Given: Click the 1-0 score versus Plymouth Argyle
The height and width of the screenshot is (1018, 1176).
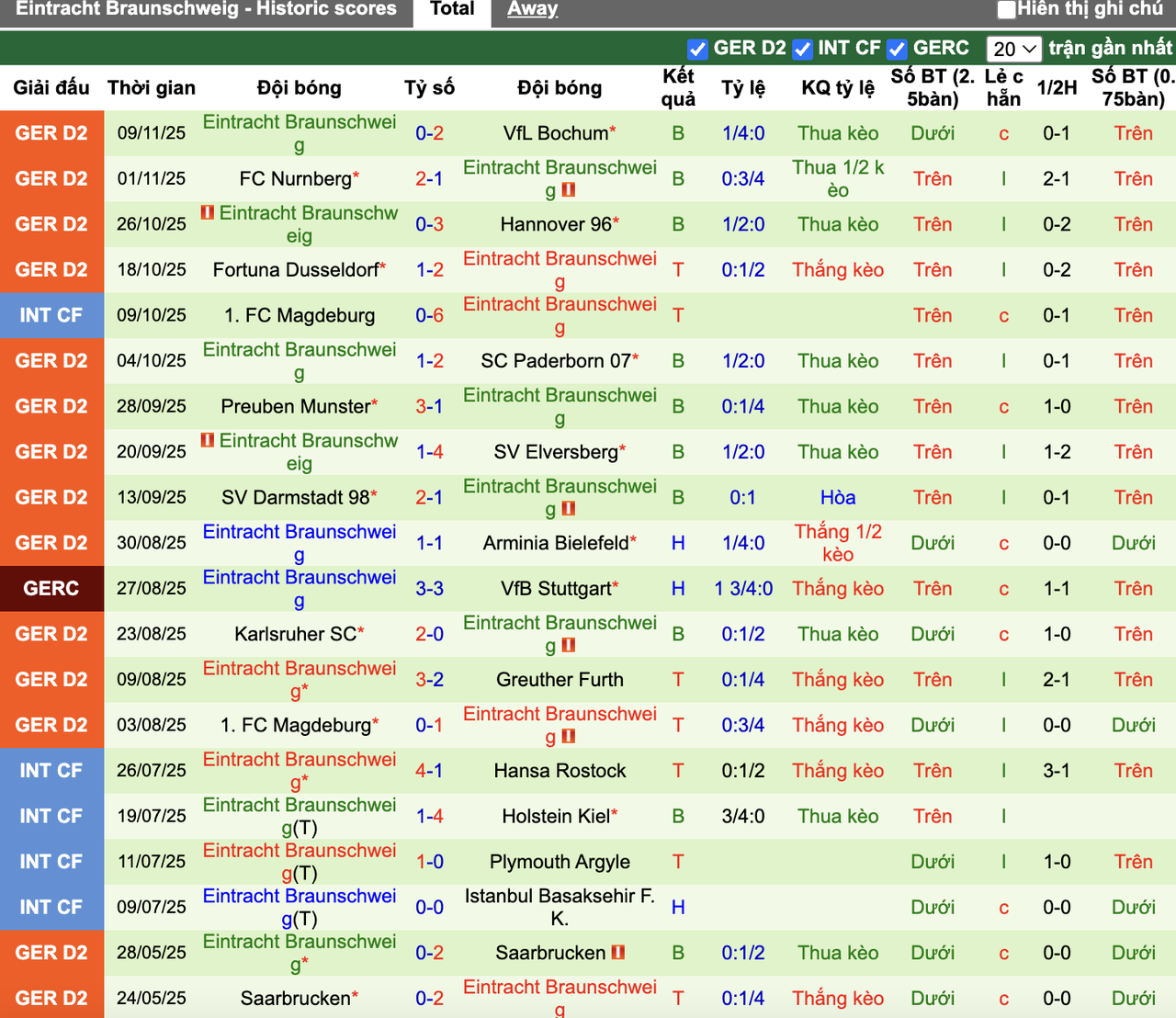Looking at the screenshot, I should [x=429, y=862].
